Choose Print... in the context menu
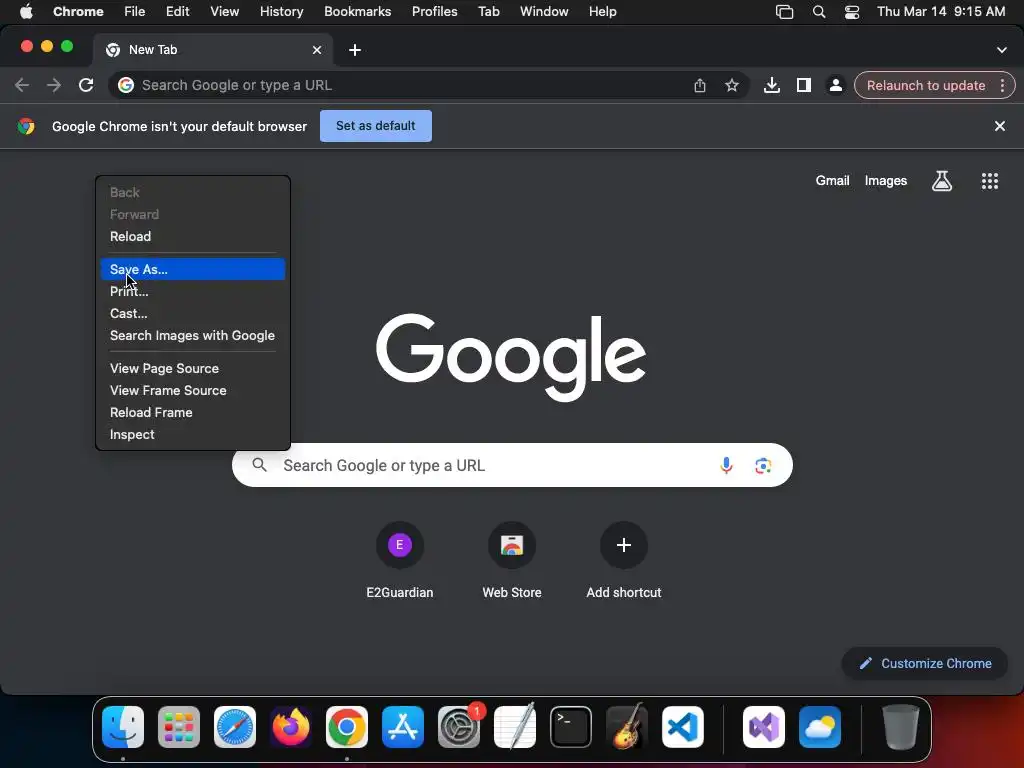This screenshot has height=768, width=1024. 193,291
